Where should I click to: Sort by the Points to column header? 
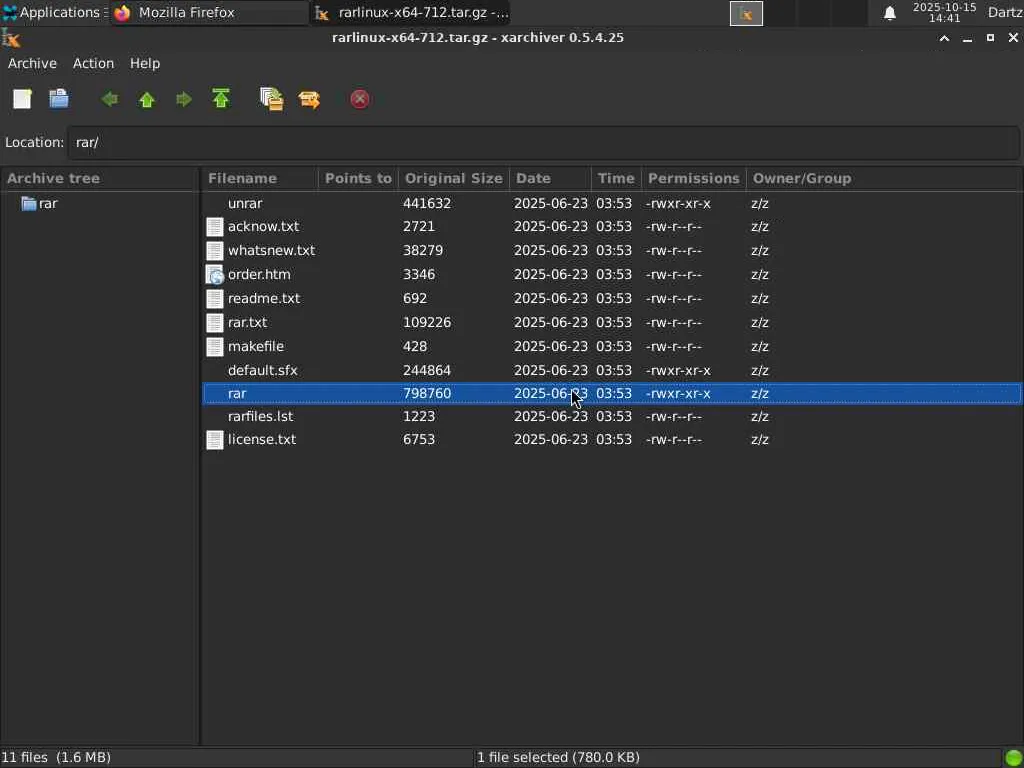tap(358, 178)
